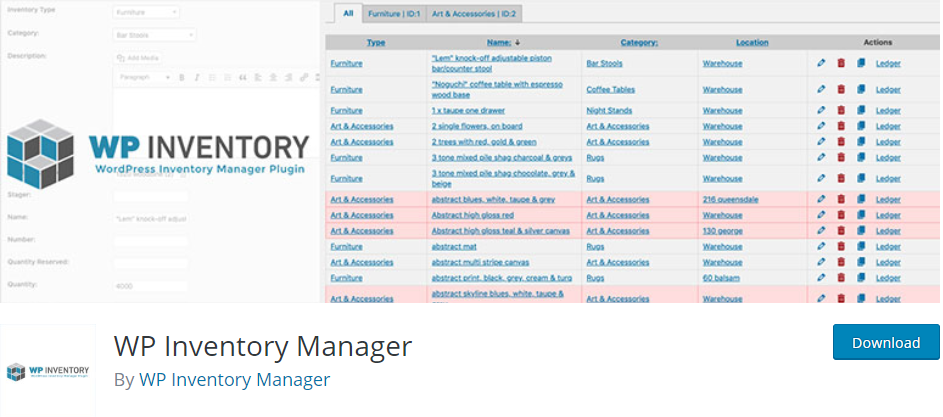Duplicate the abstract print, black, grey item
Screen dimensions: 943x417
point(861,278)
